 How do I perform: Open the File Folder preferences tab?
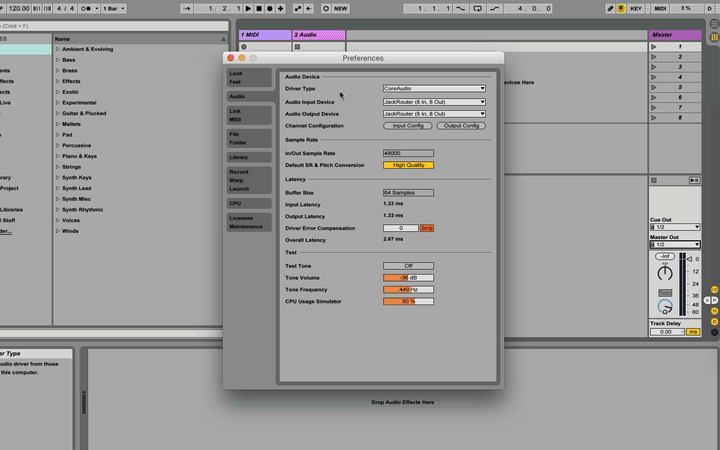249,138
